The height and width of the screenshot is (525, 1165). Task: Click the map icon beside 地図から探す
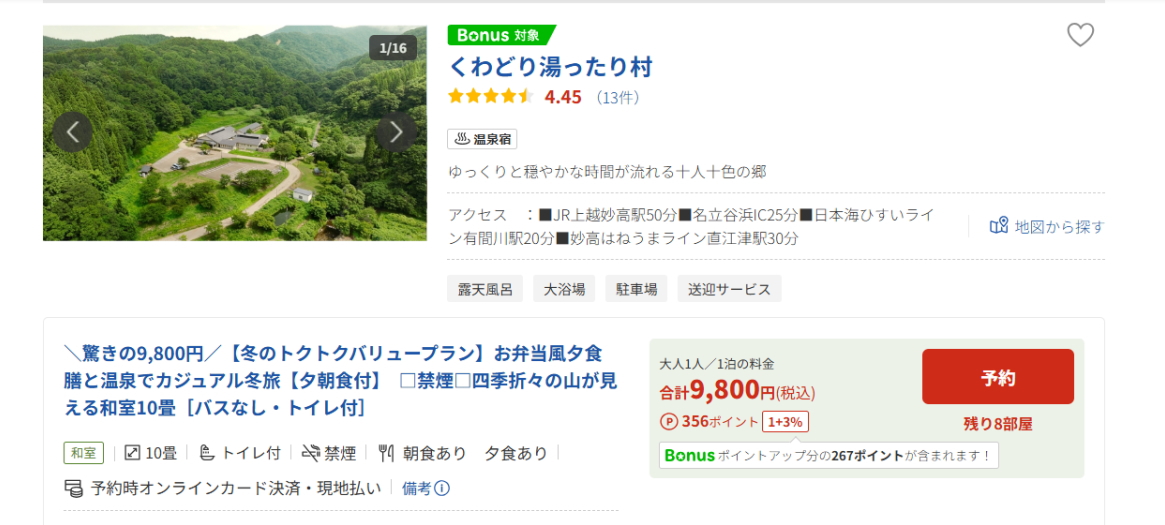click(x=998, y=226)
